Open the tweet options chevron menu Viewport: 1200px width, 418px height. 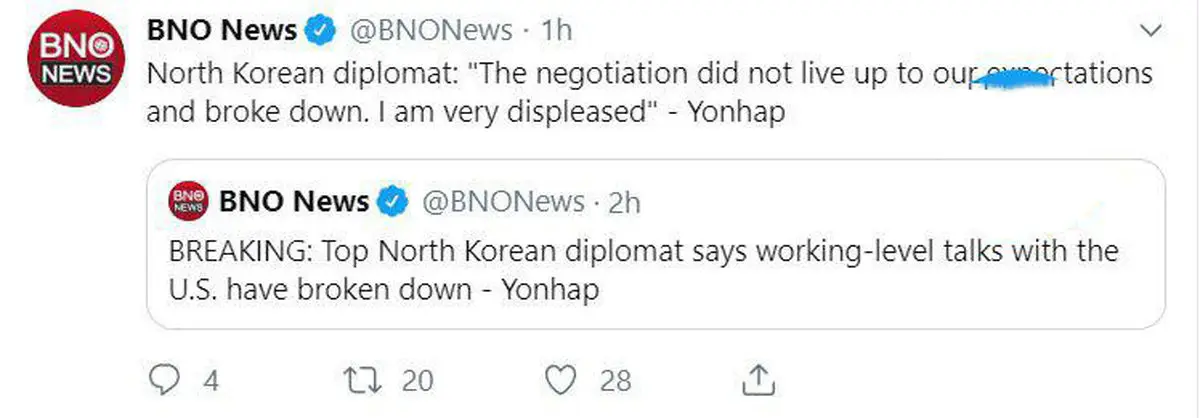point(1149,32)
